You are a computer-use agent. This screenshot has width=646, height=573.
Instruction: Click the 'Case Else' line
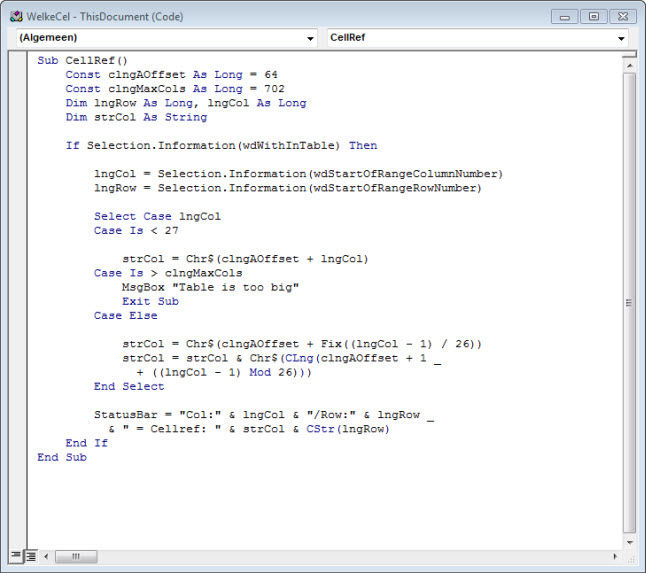[x=126, y=316]
